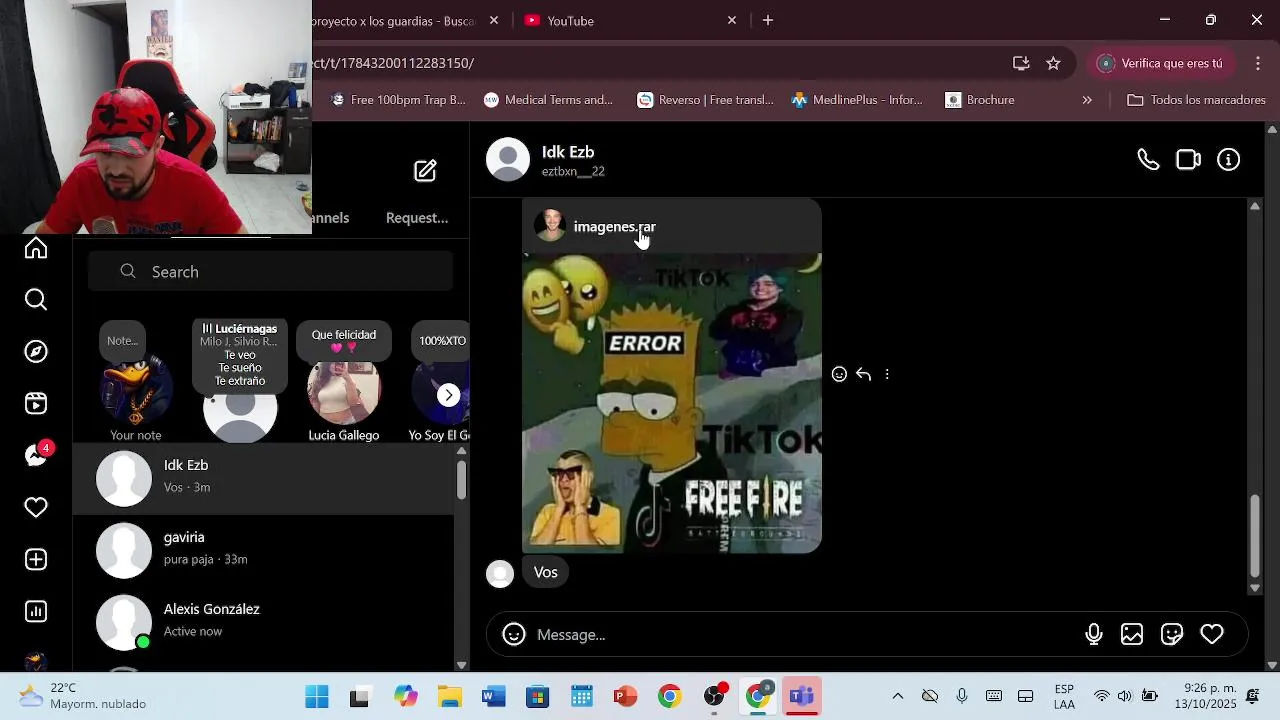Expand hidden bookmarks with double chevron
This screenshot has height=720, width=1280.
point(1087,100)
